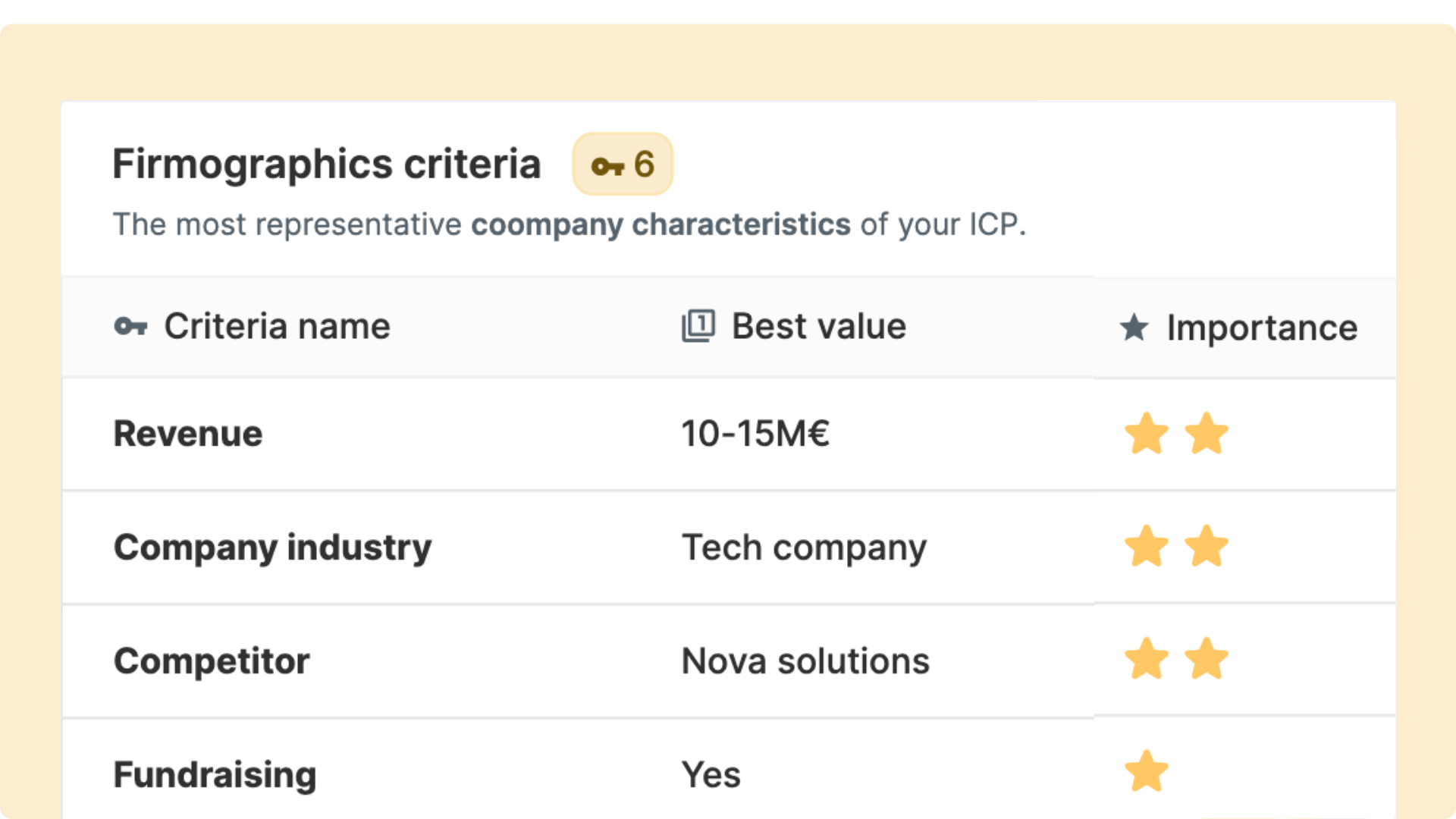Click second importance star for Revenue
The width and height of the screenshot is (1456, 819).
pos(1206,434)
